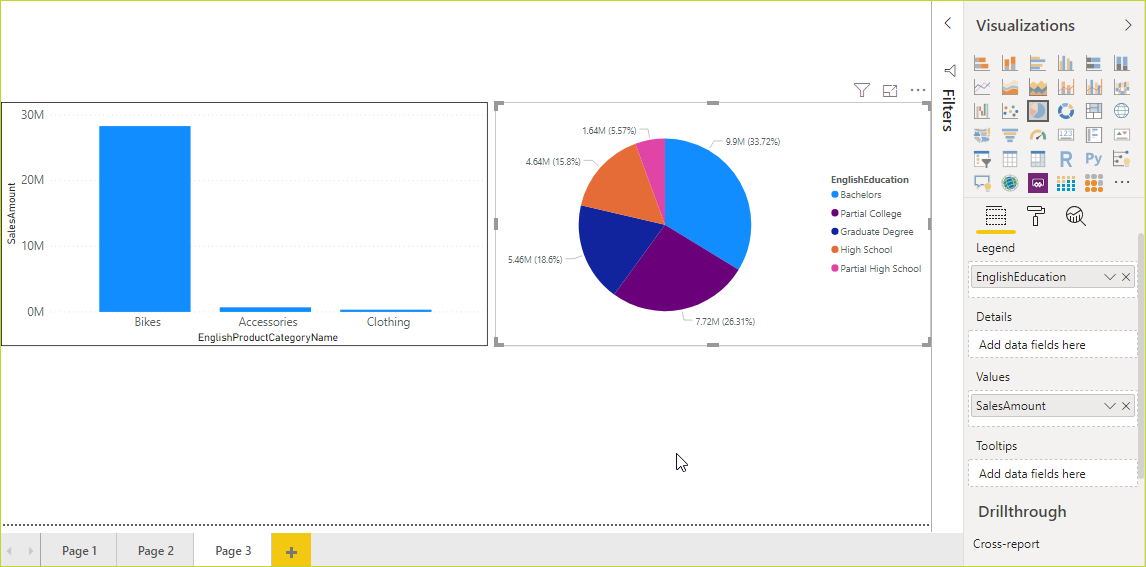Choose the funnel chart visual
The height and width of the screenshot is (567, 1146).
coord(1010,135)
